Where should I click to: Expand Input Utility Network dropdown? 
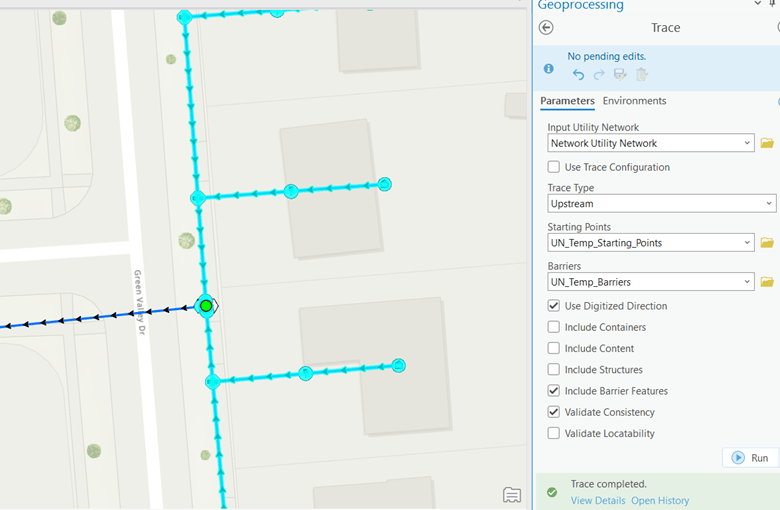click(747, 143)
